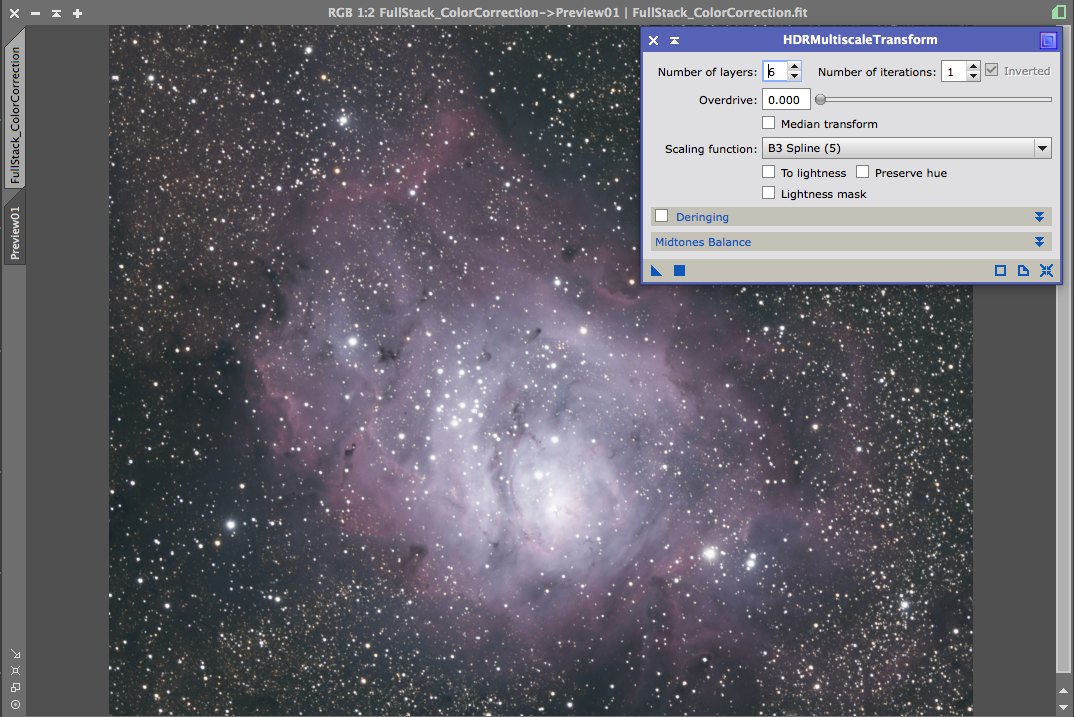1074x717 pixels.
Task: Increase Number of iterations with the up arrow
Action: [x=973, y=66]
